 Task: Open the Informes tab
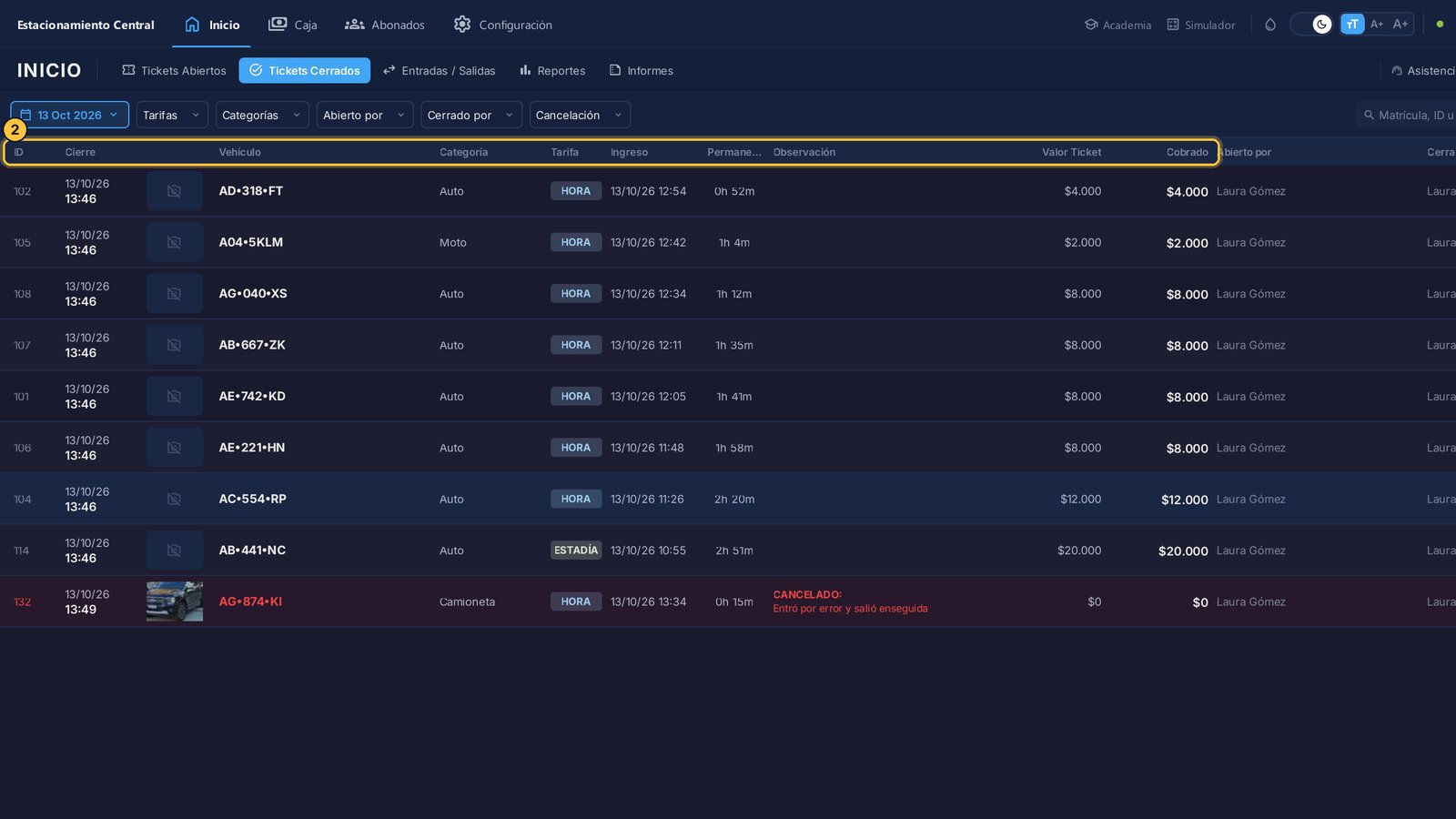point(642,71)
